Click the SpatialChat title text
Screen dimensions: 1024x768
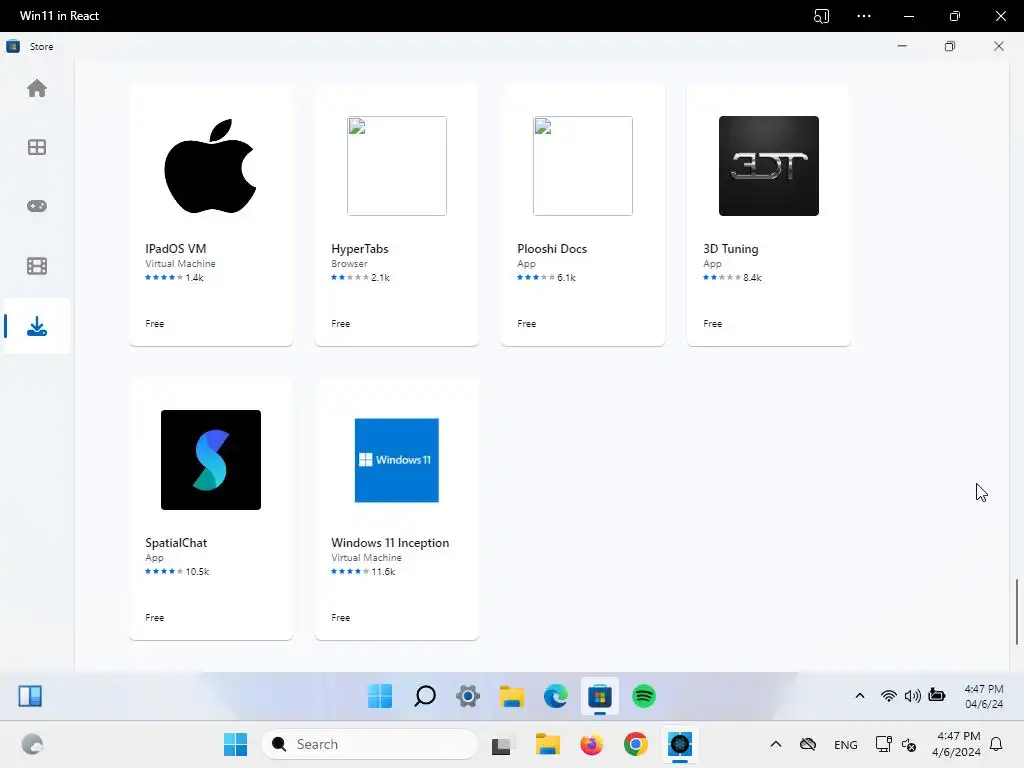pos(176,543)
